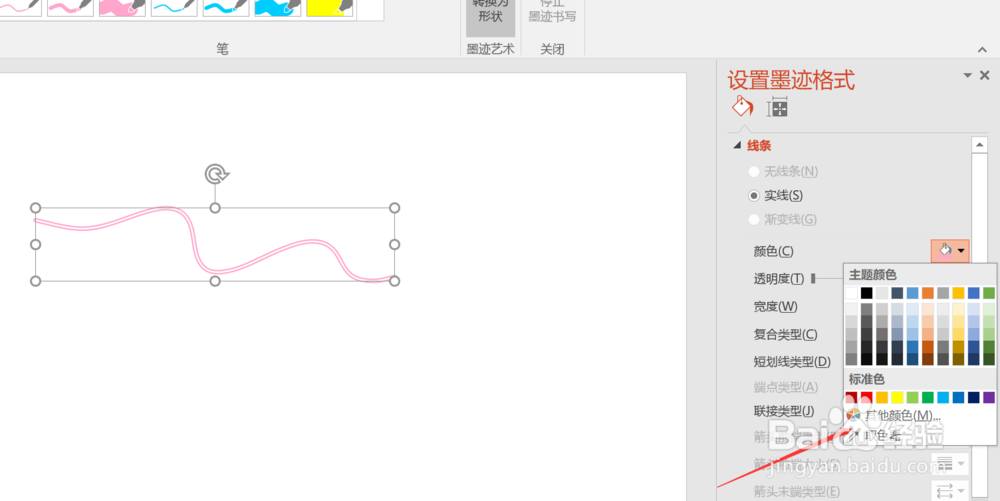
Task: Click the top-left selection handle of ink
Action: coord(36,208)
